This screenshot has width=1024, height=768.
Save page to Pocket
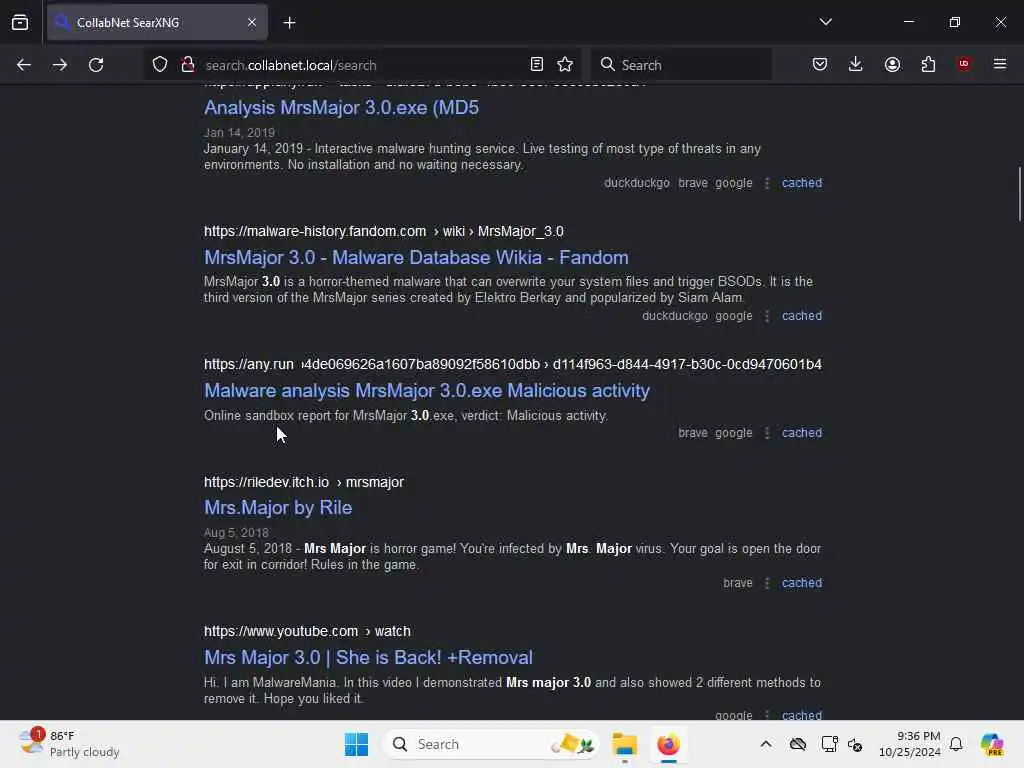pyautogui.click(x=820, y=64)
